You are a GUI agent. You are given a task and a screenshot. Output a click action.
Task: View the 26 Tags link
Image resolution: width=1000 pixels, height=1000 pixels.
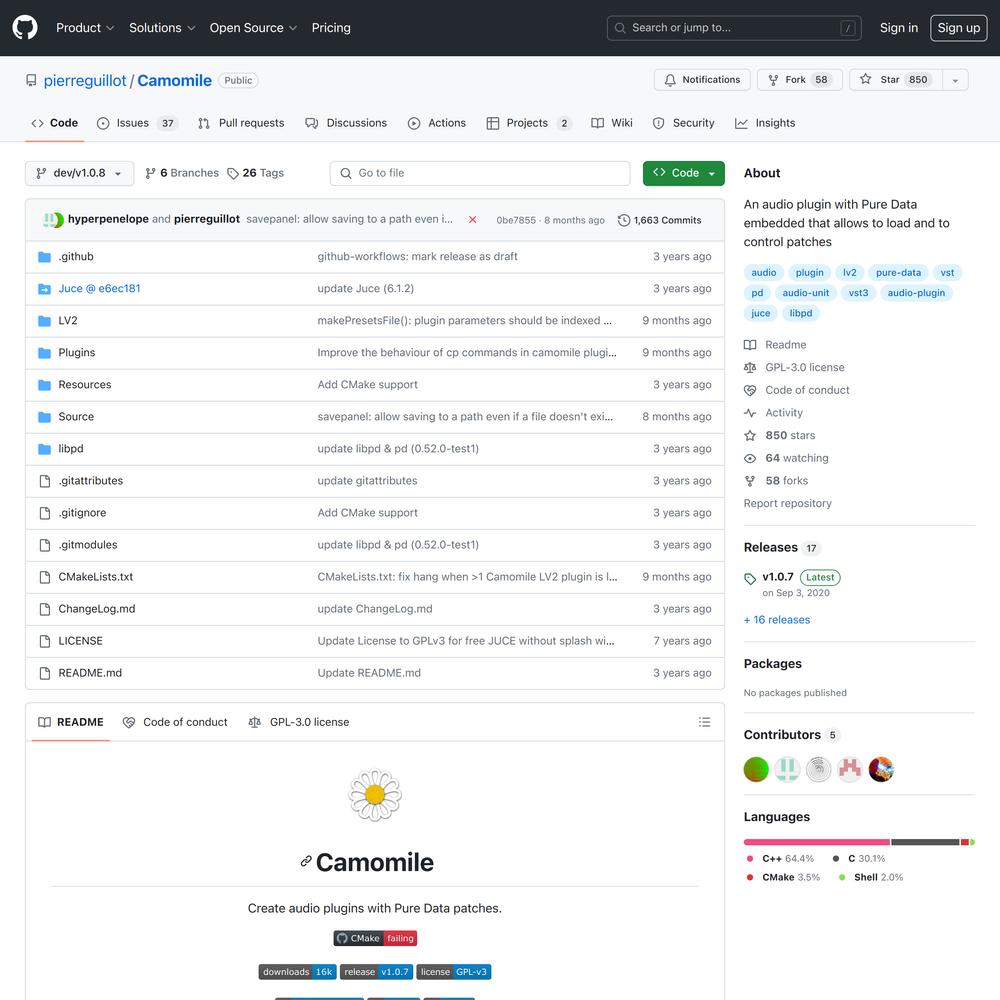point(256,173)
